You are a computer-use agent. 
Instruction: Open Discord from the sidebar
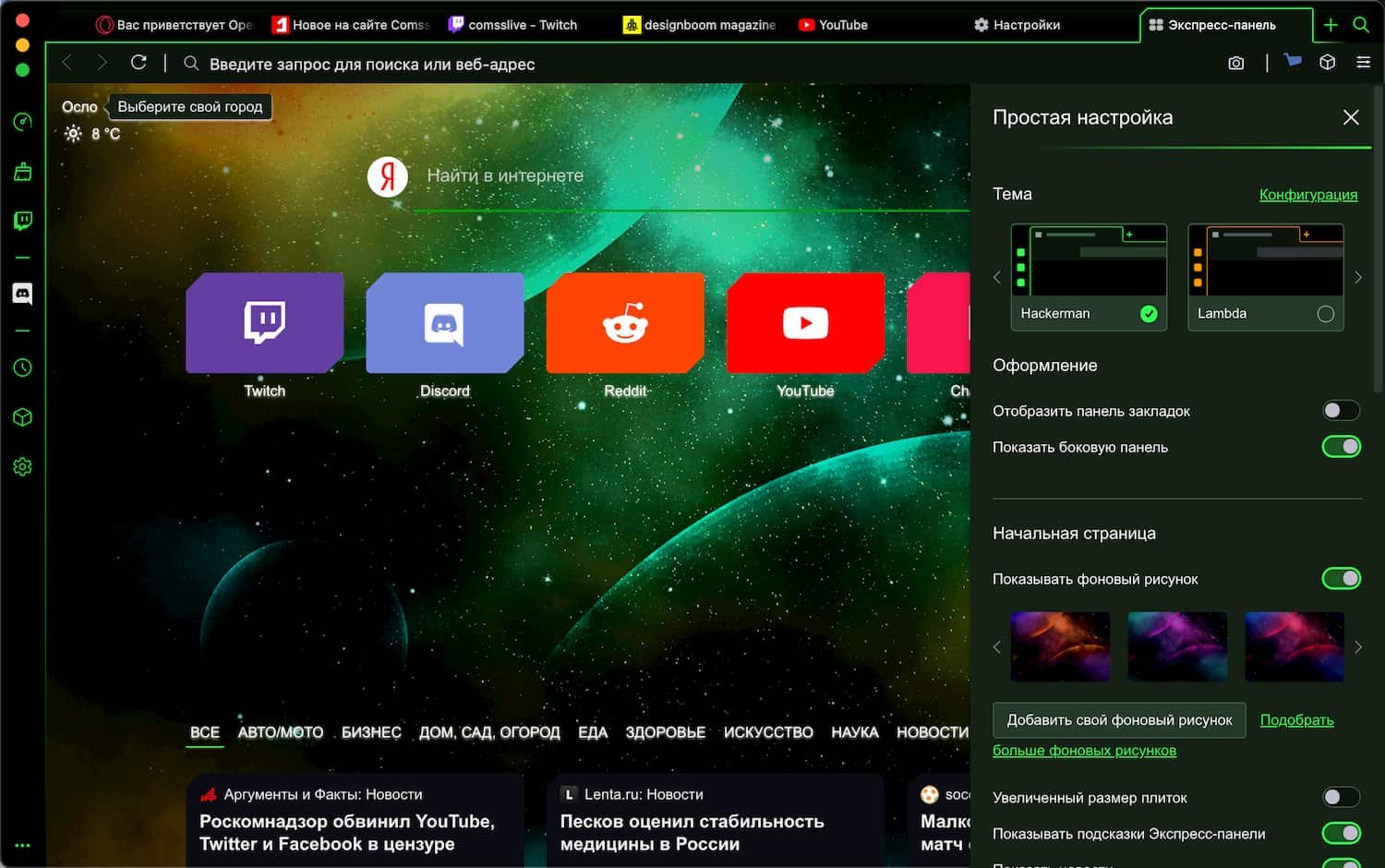point(23,294)
